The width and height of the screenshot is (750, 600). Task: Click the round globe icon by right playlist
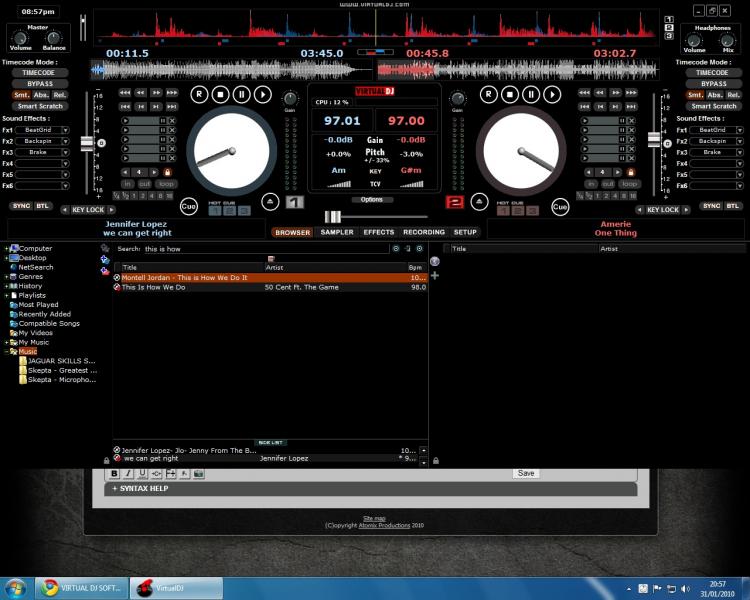[435, 261]
